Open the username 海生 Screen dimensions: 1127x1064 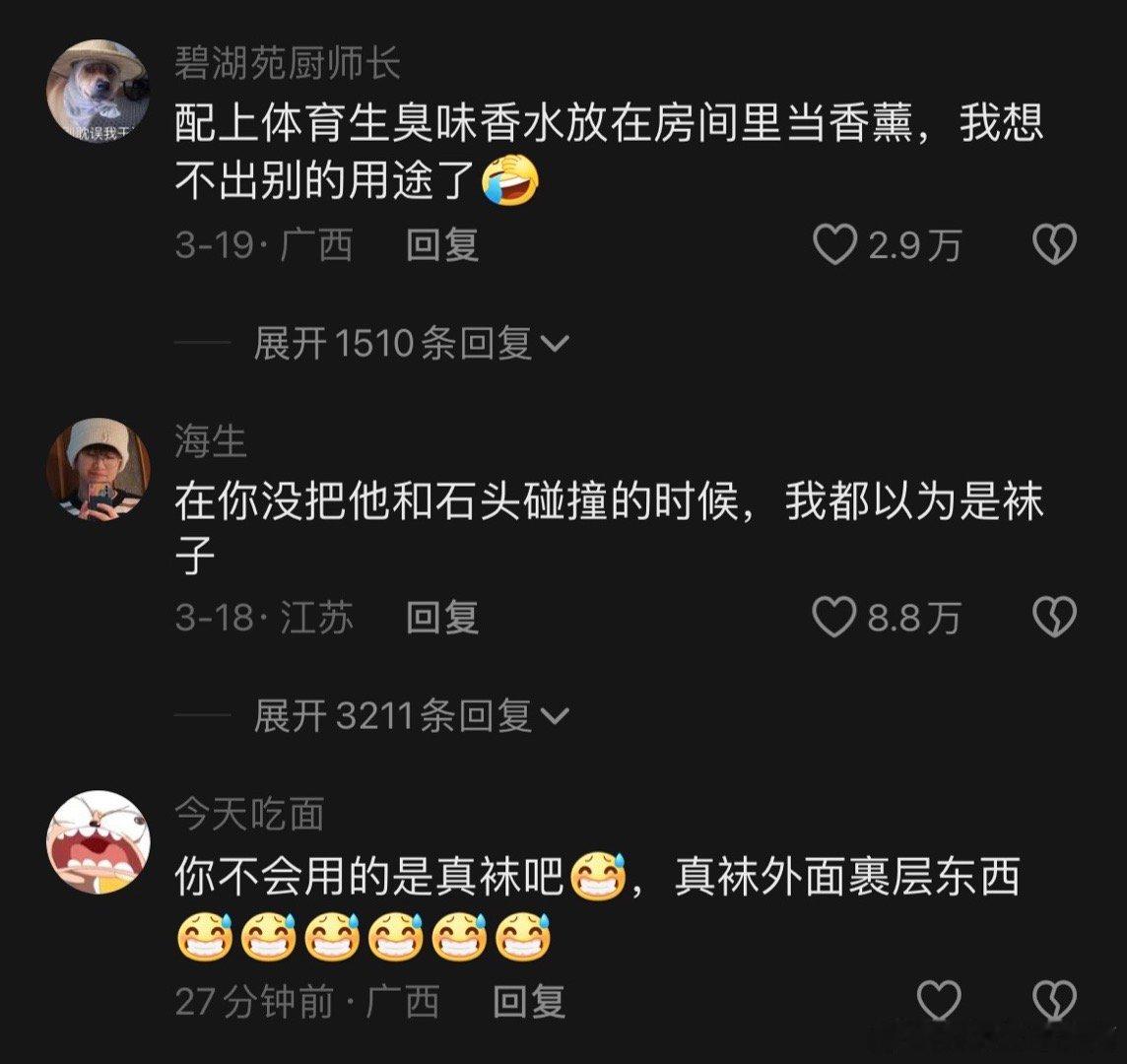[x=211, y=440]
